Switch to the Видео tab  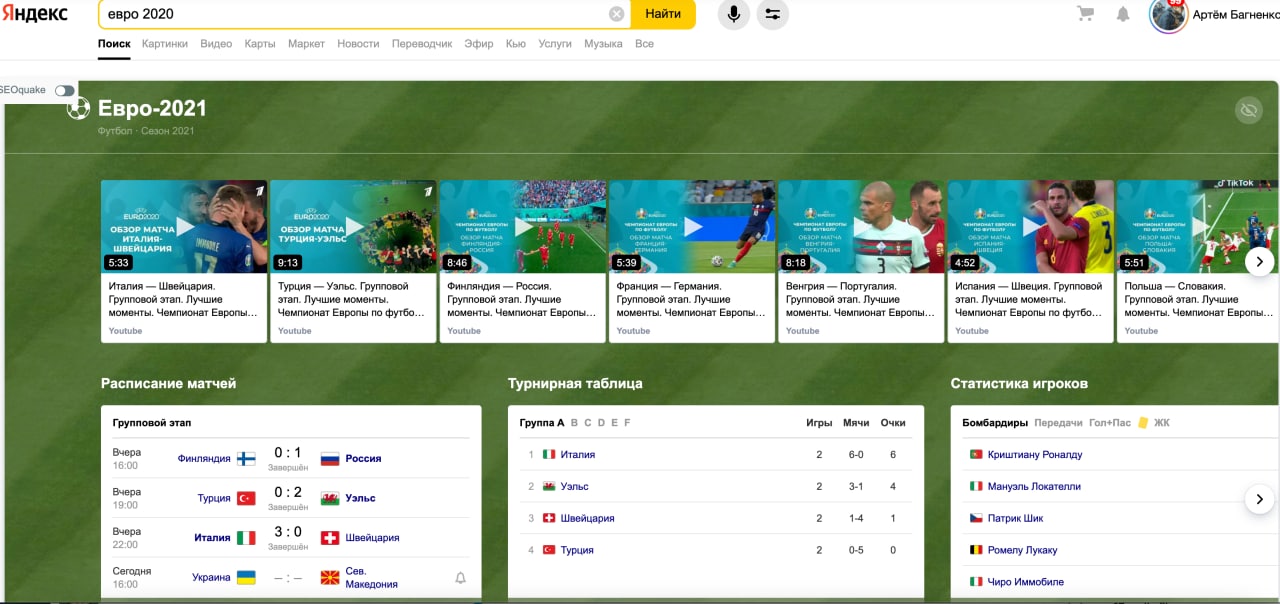[x=216, y=44]
